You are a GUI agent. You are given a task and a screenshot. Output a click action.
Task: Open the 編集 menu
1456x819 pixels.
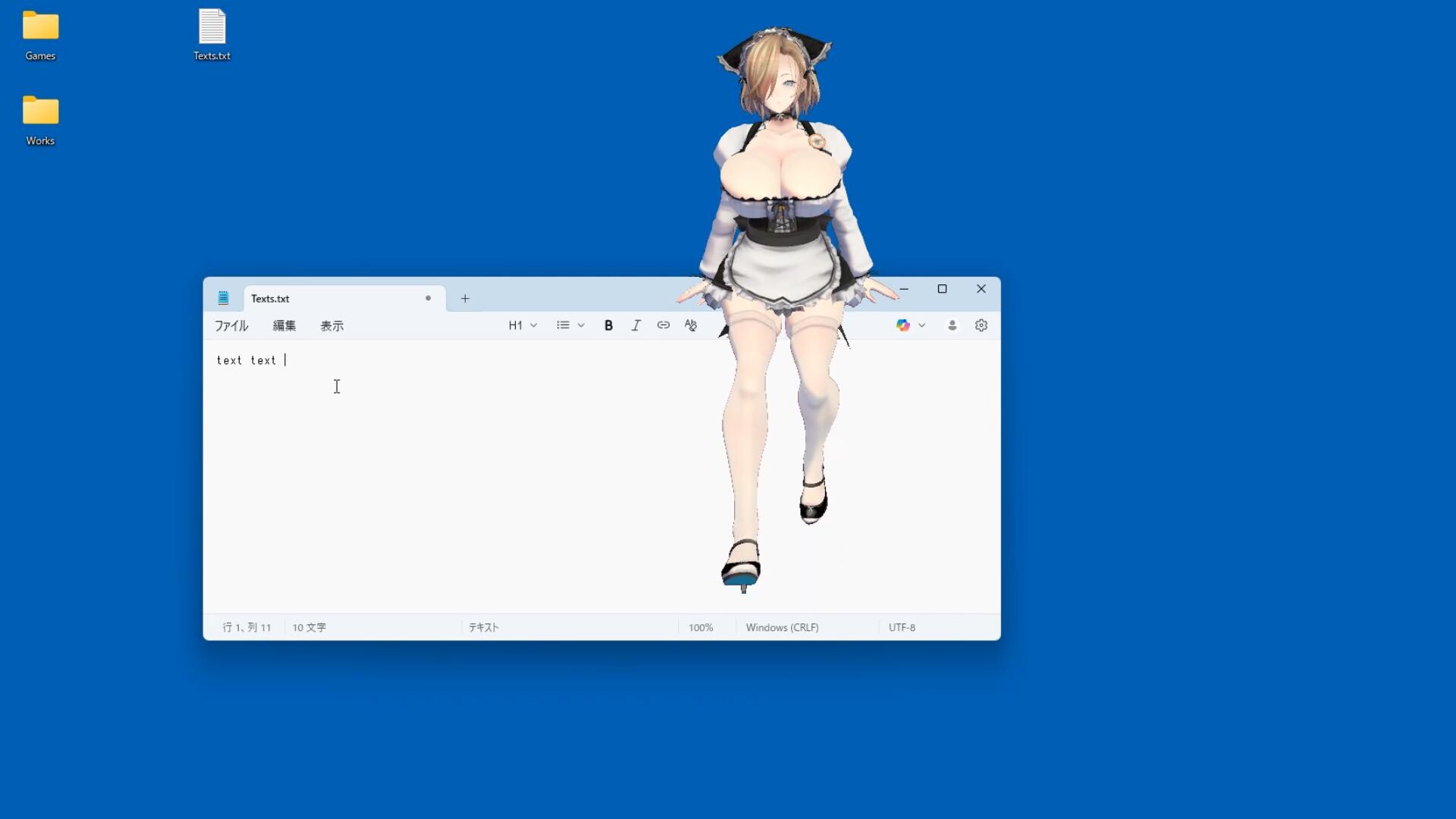point(284,325)
